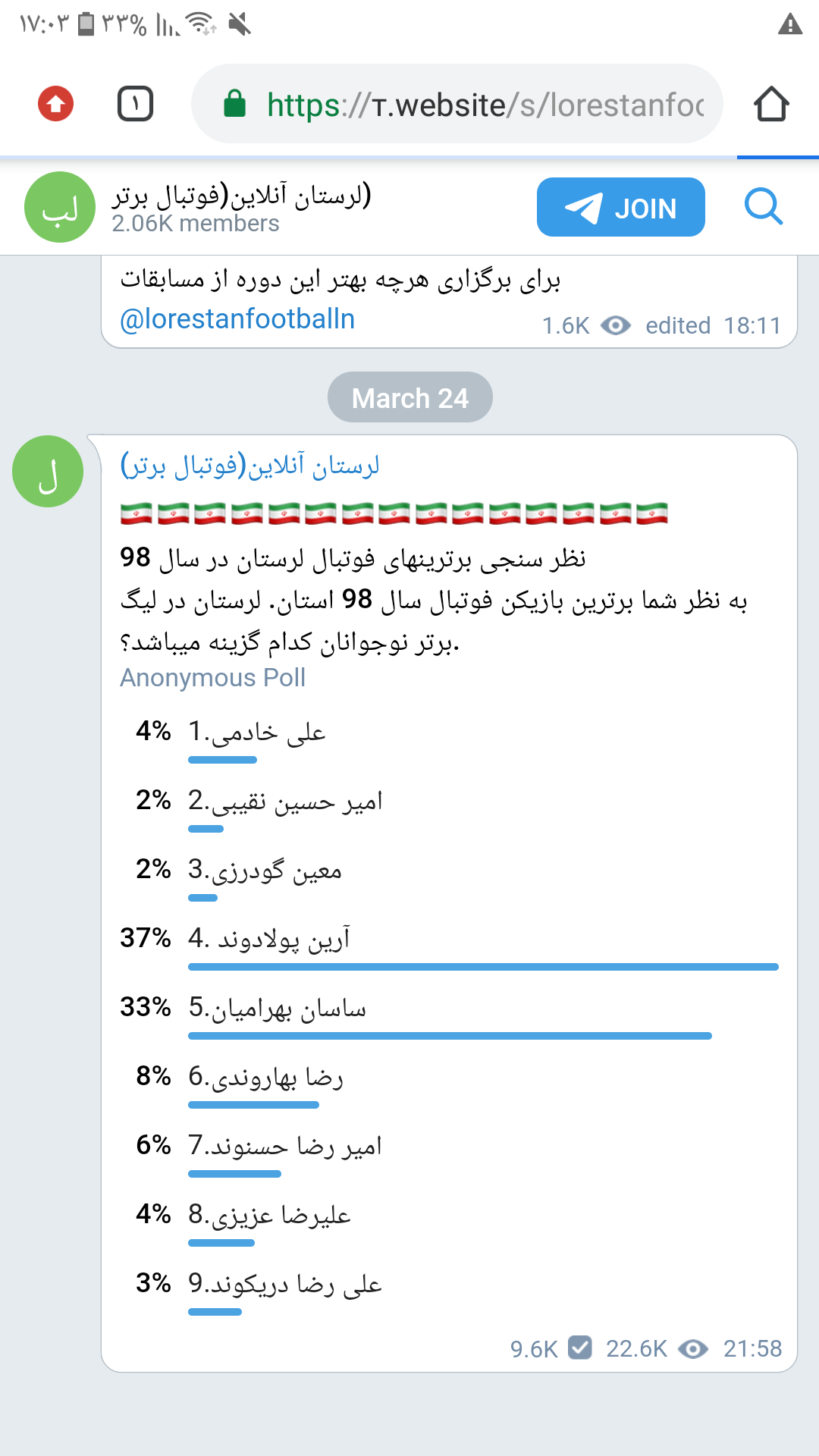Tap the channel avatar in the header
The height and width of the screenshot is (1456, 819).
point(60,207)
